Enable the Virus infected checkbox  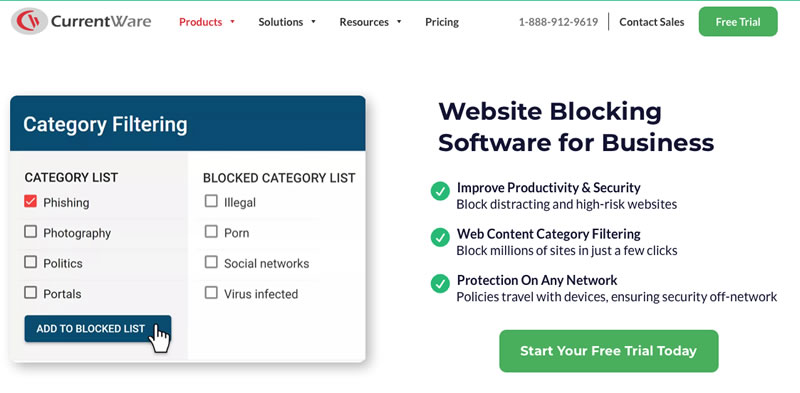(x=211, y=293)
